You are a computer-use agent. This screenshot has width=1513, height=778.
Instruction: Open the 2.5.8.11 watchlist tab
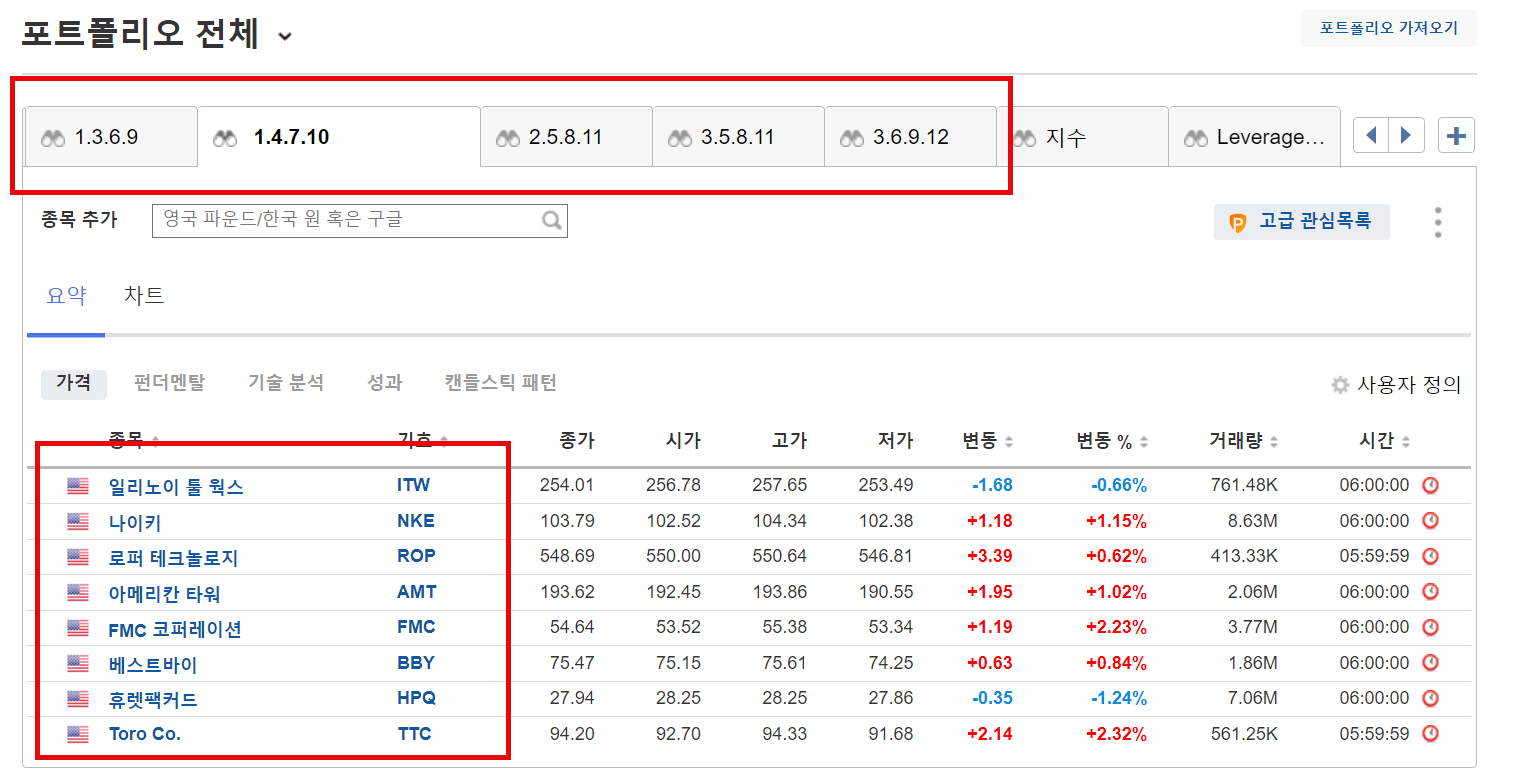[x=567, y=138]
